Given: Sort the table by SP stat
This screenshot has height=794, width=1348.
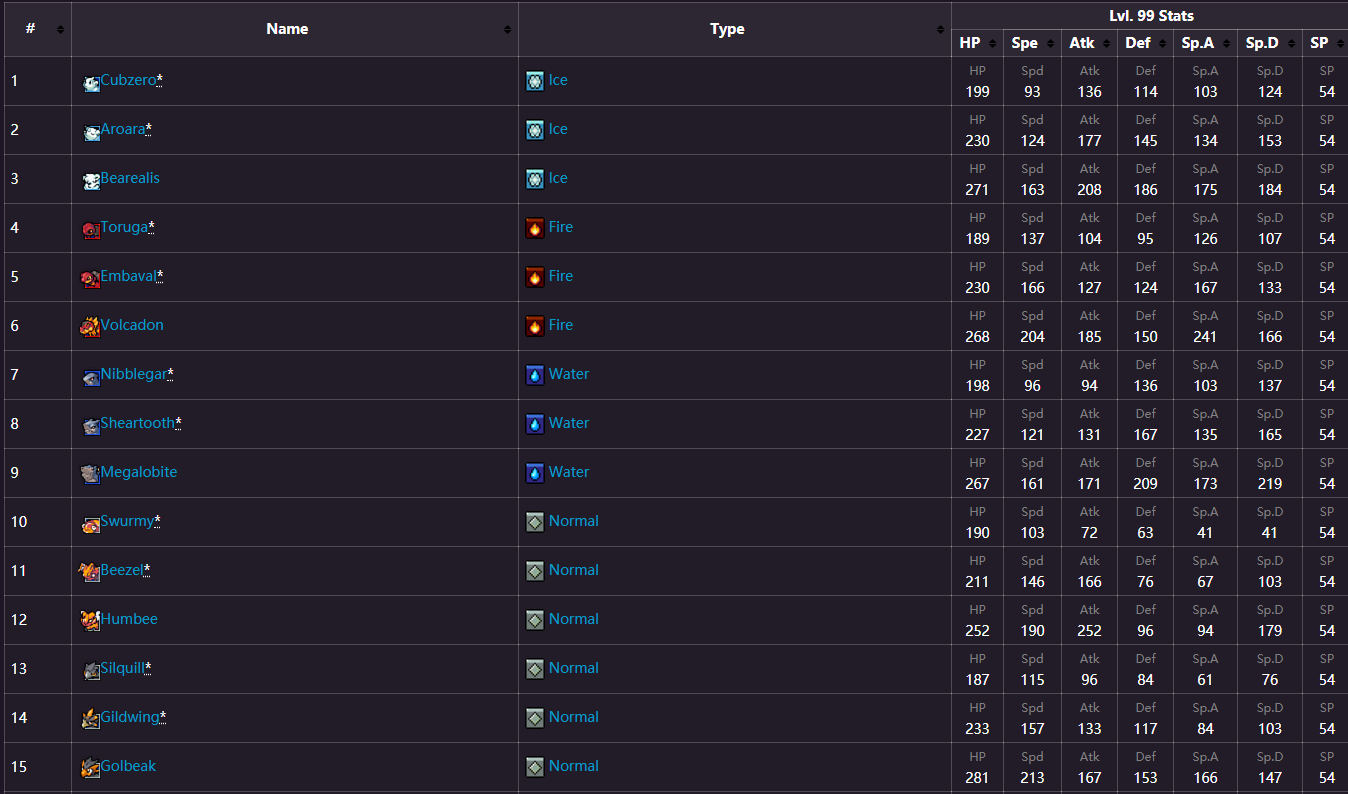Looking at the screenshot, I should (x=1326, y=43).
